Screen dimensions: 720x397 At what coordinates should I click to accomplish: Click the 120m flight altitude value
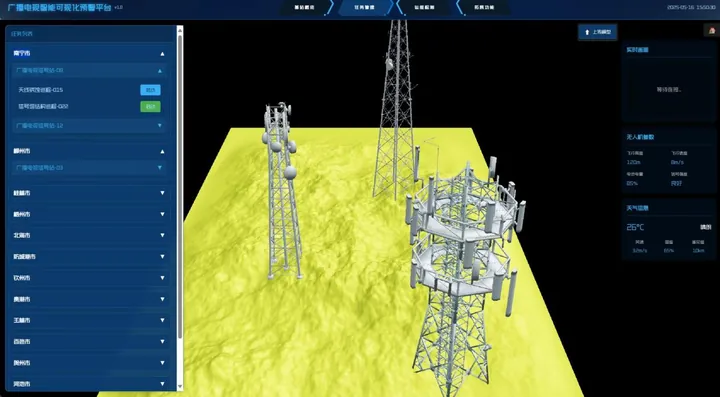click(633, 162)
